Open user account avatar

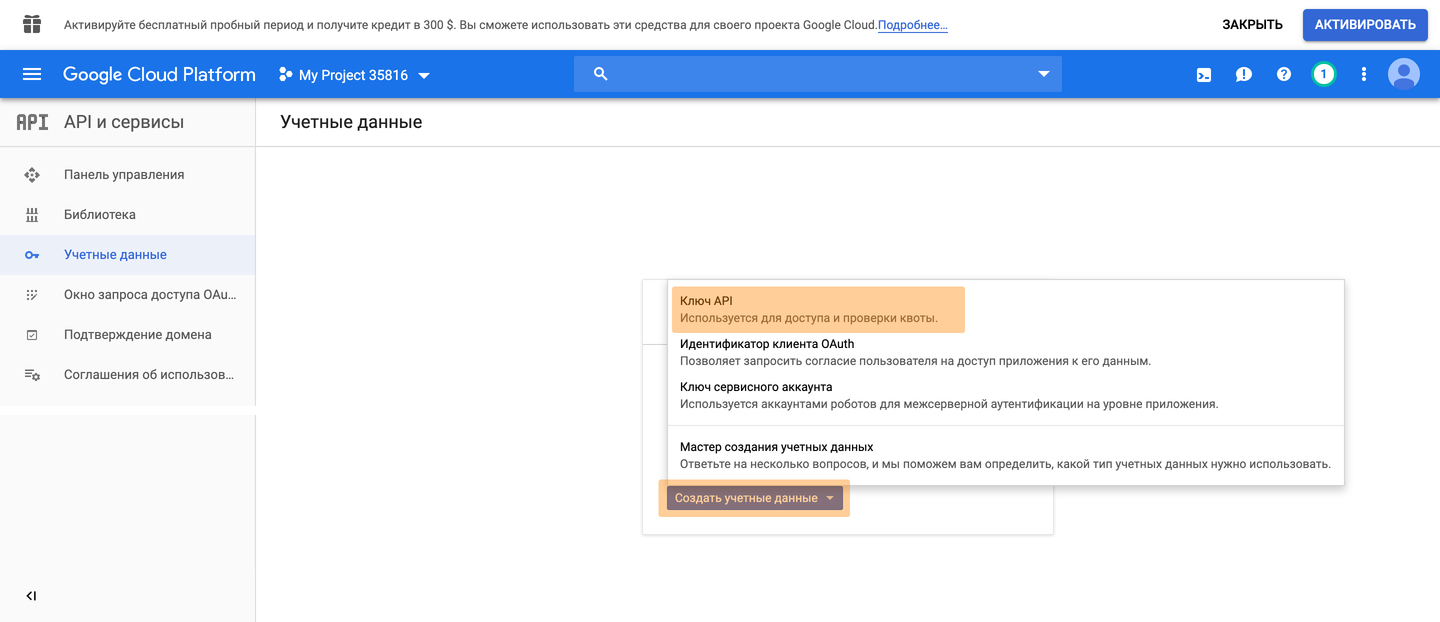coord(1403,74)
